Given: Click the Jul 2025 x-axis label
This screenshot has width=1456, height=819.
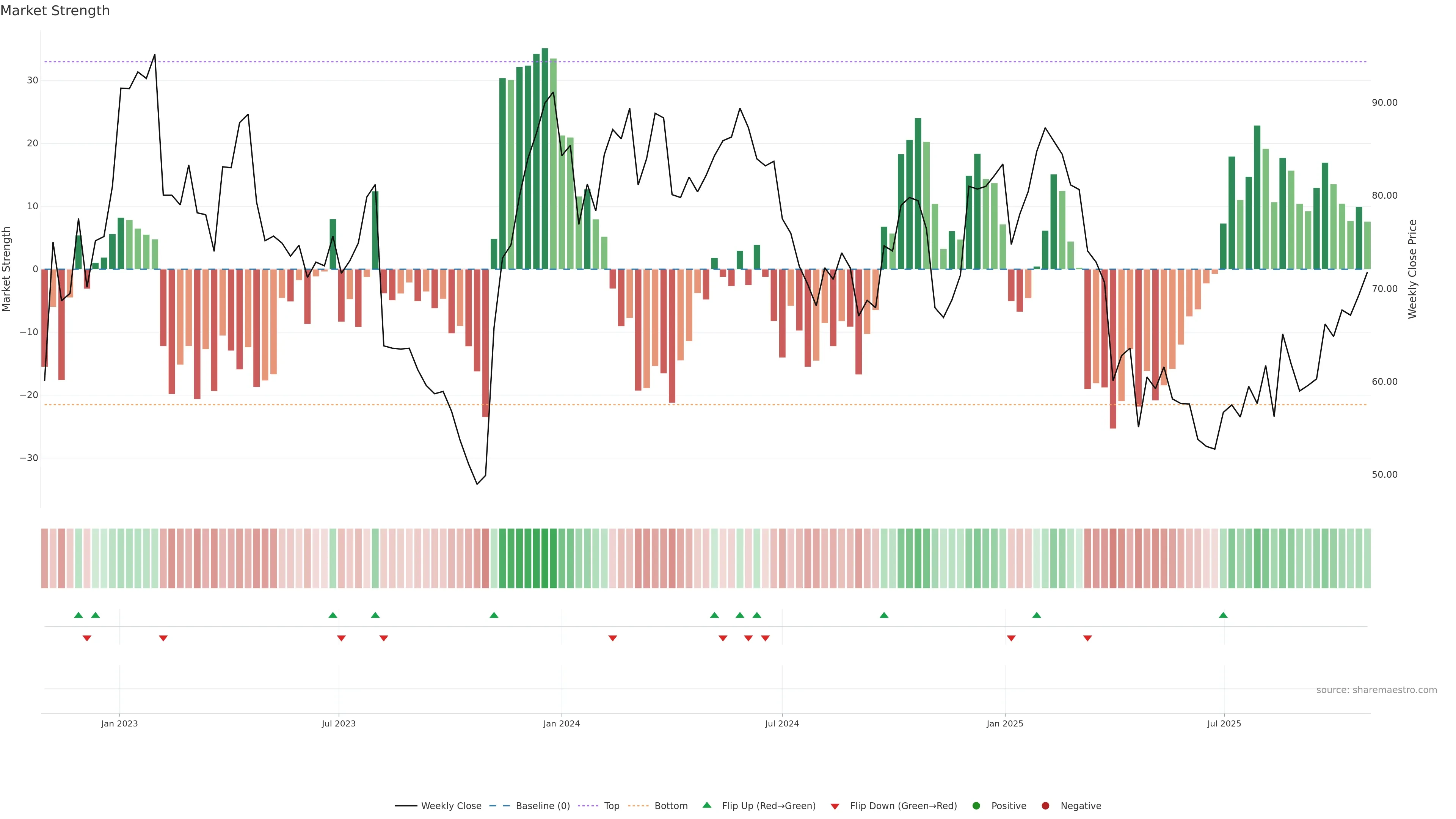Looking at the screenshot, I should tap(1224, 723).
